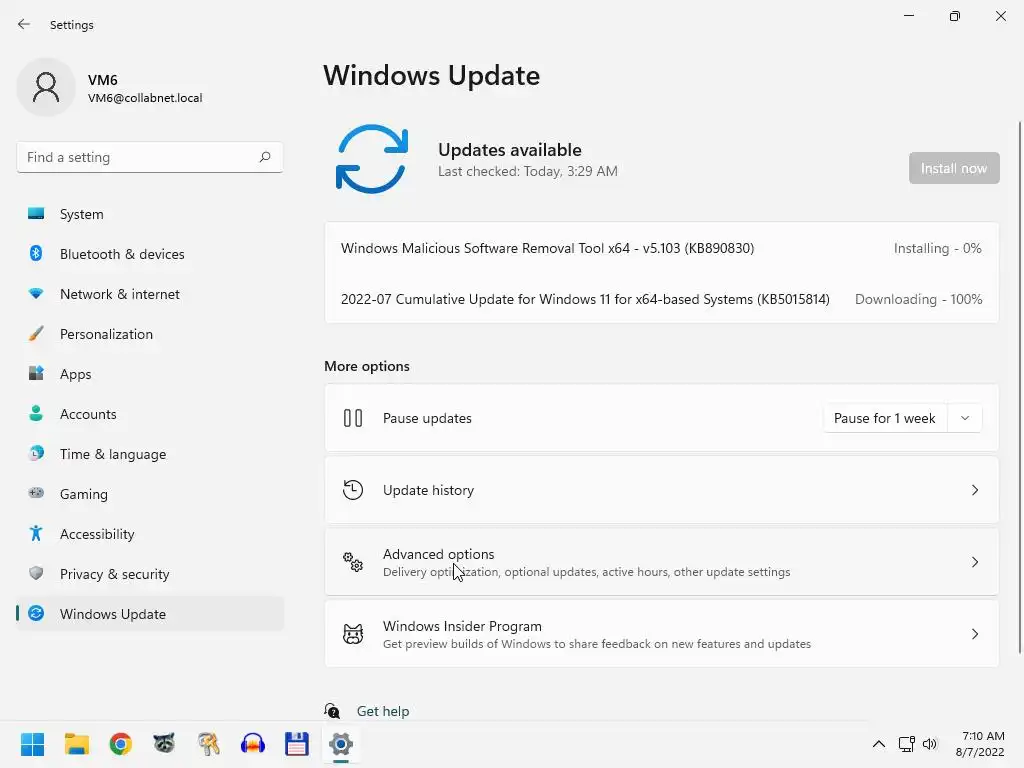1024x768 pixels.
Task: Click the headphones app icon on taskbar
Action: click(253, 744)
